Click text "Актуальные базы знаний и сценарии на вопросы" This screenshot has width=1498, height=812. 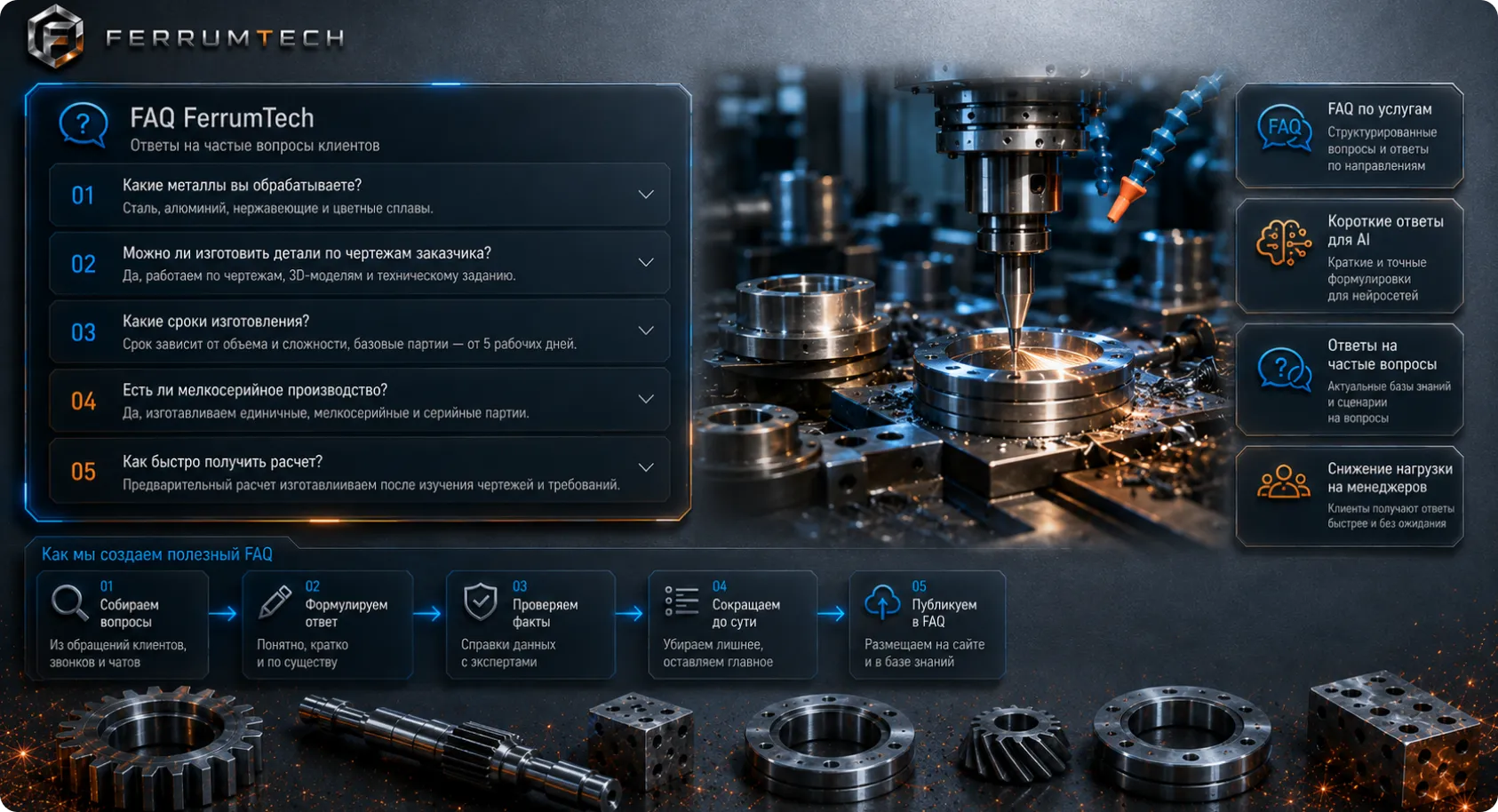pyautogui.click(x=1389, y=402)
